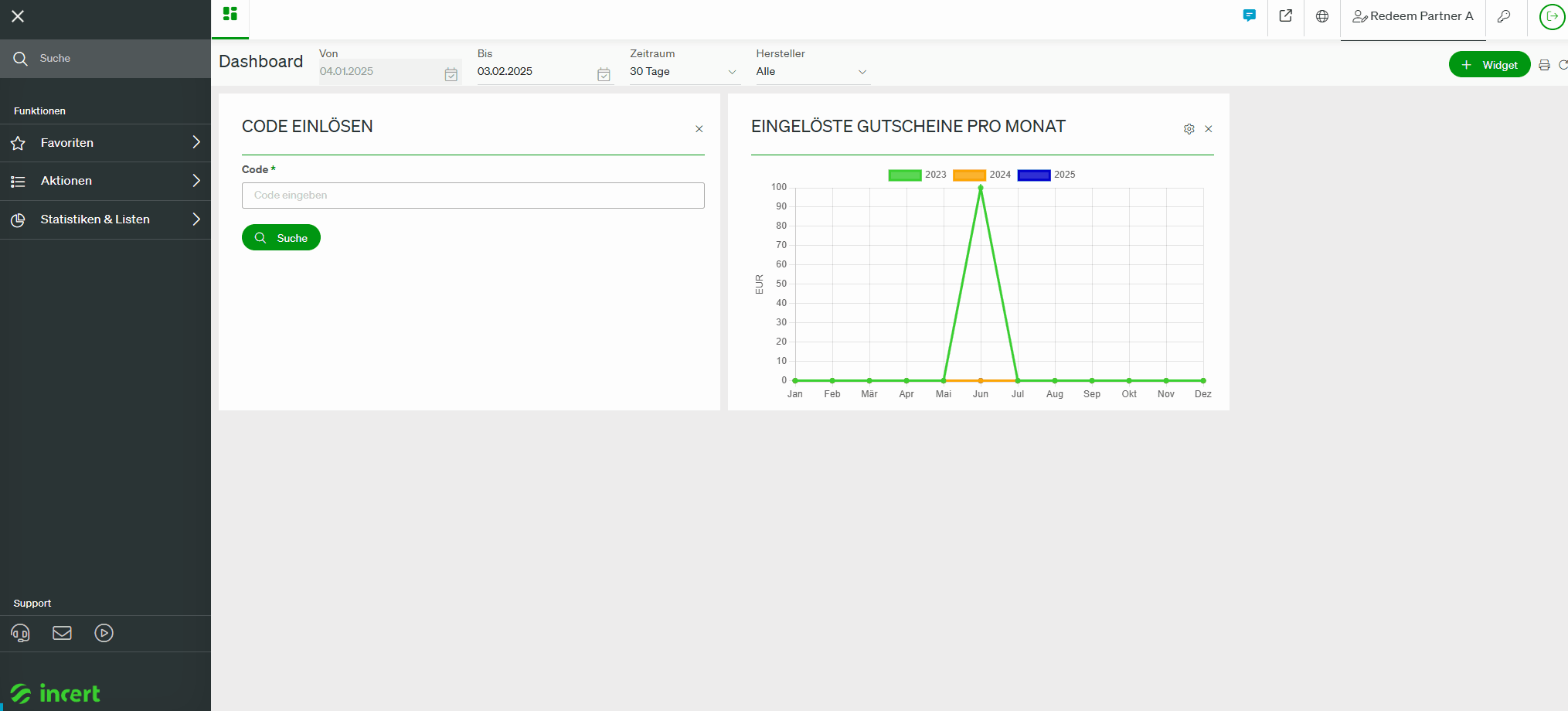Screen dimensions: 1568x711
Task: Open chart widget settings gear
Action: coord(1189,129)
